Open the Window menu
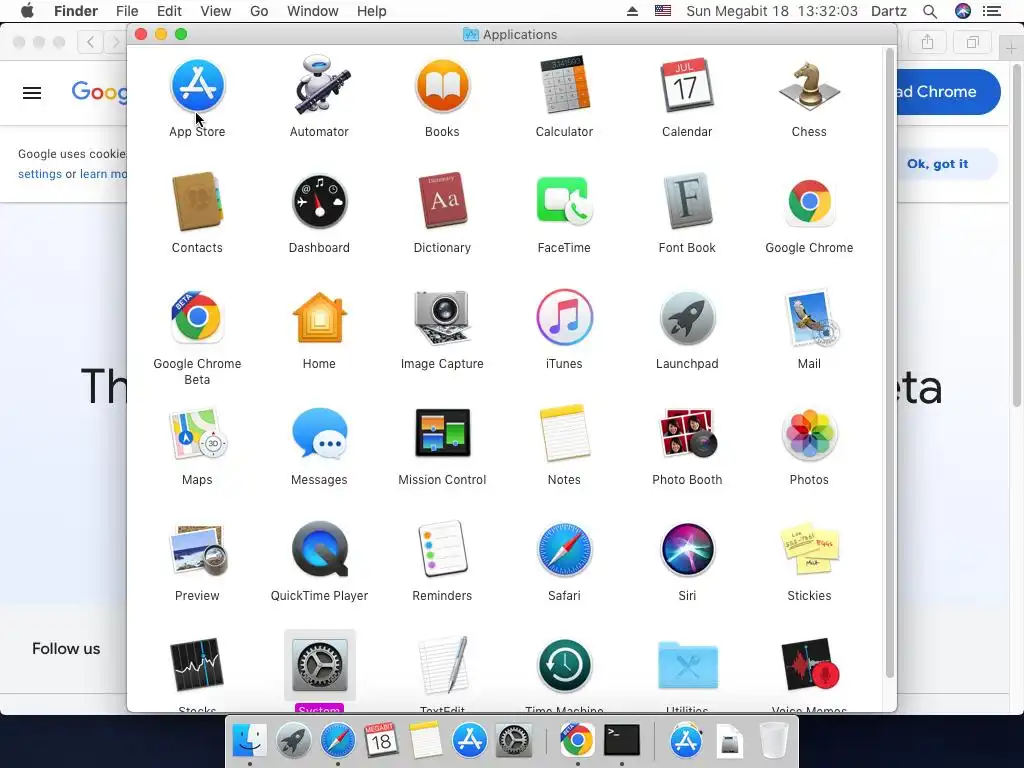Viewport: 1024px width, 768px height. [313, 11]
